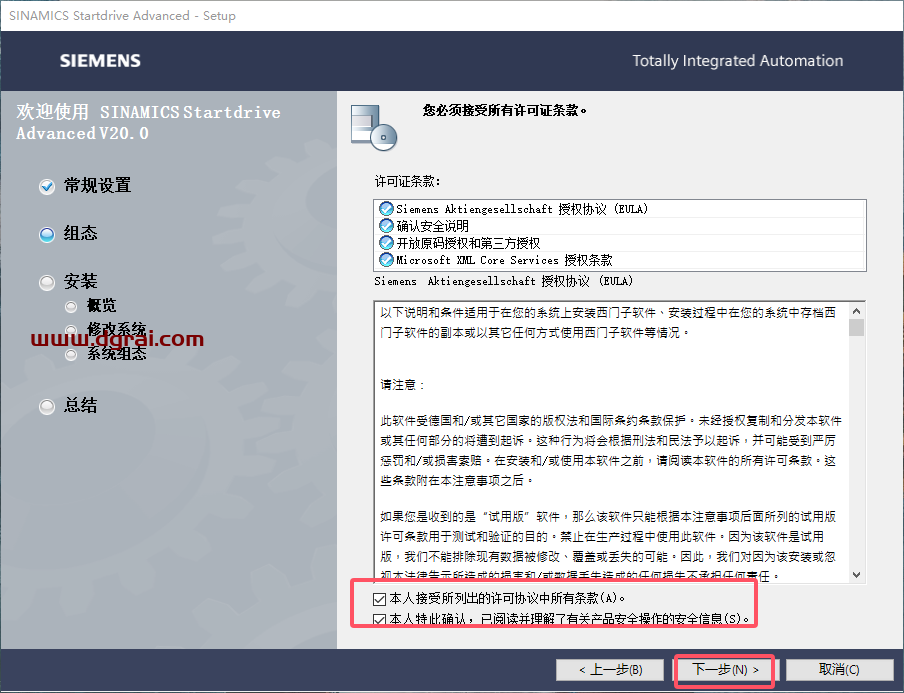Click the license text scrollbar thumb
Screen dimensions: 904x693
856,327
